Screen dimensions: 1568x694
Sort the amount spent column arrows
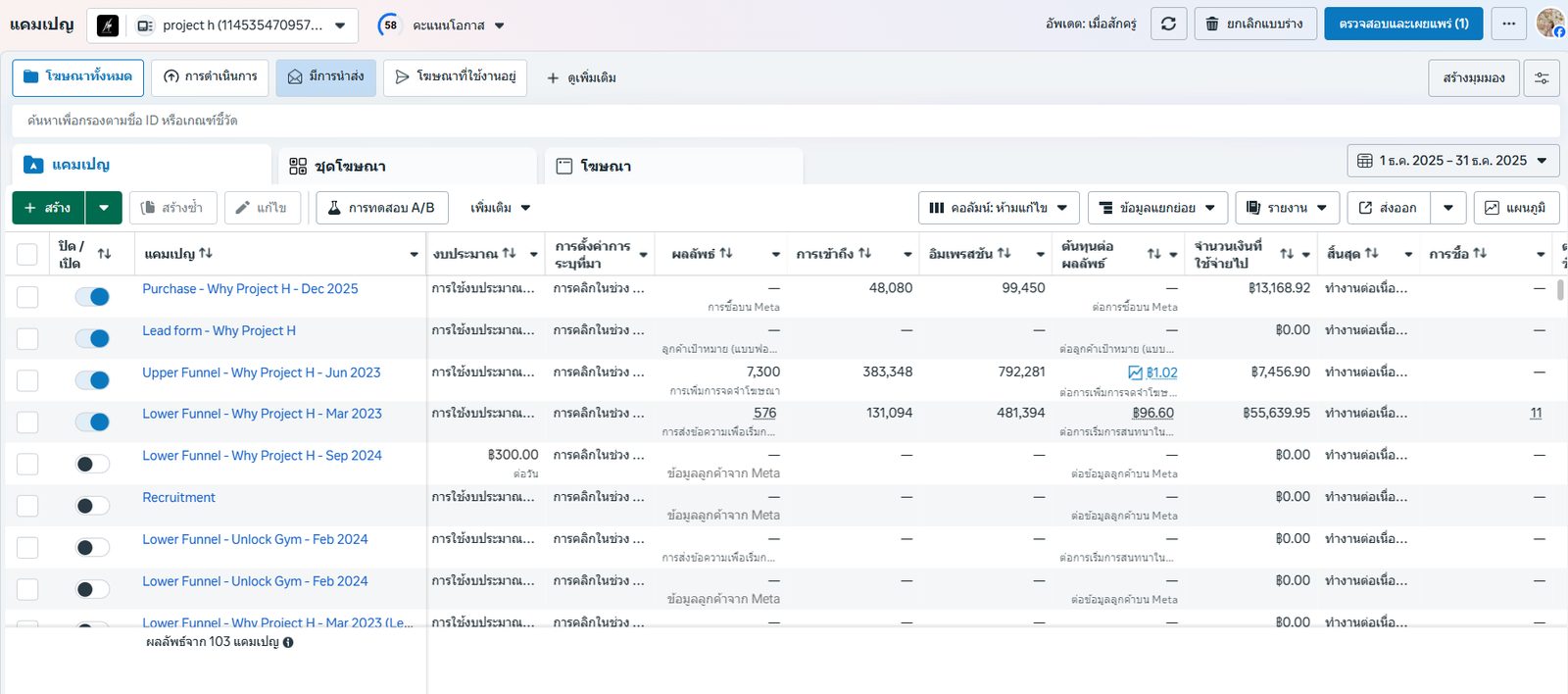pos(1287,254)
